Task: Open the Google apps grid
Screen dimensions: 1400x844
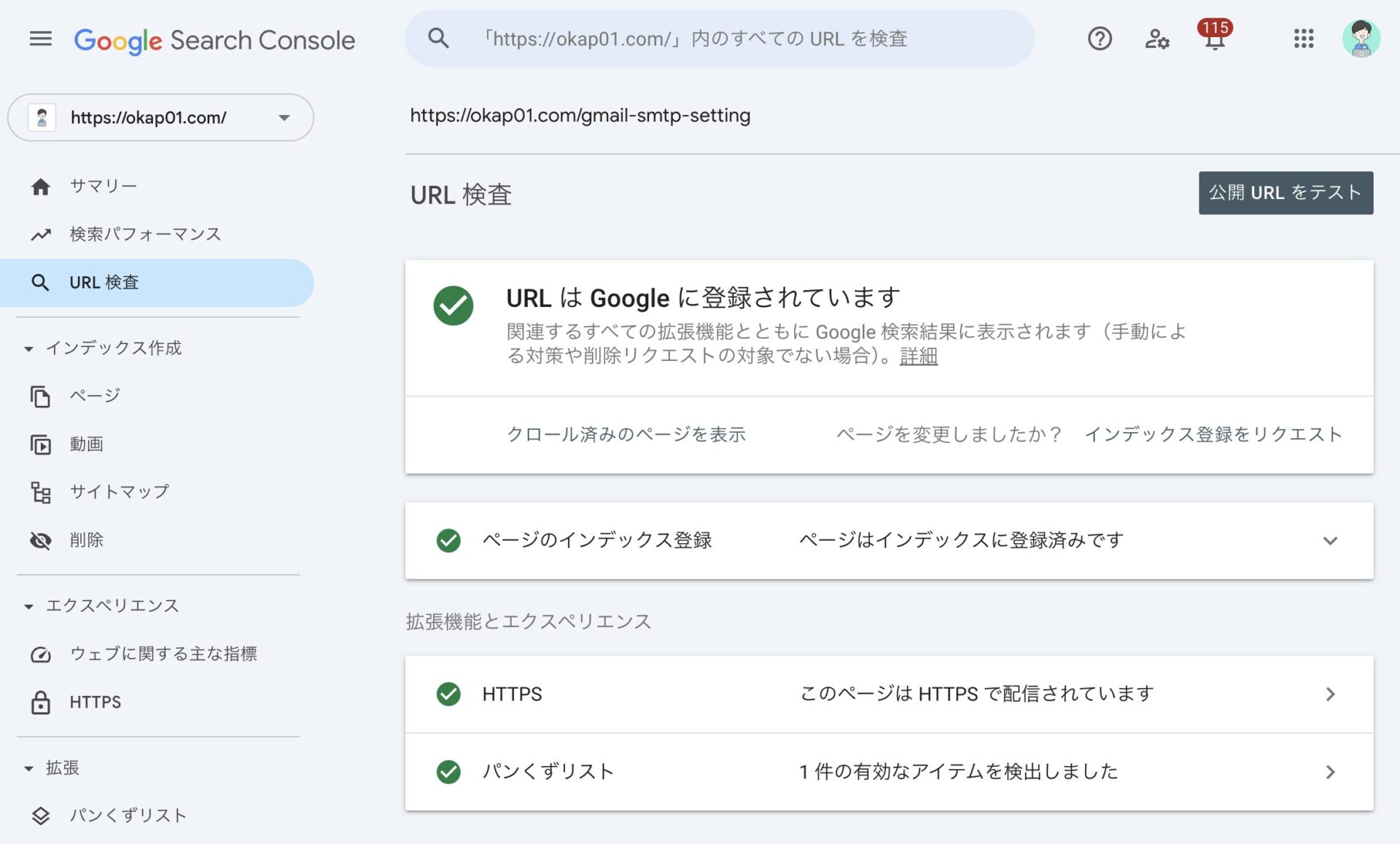Action: (x=1304, y=39)
